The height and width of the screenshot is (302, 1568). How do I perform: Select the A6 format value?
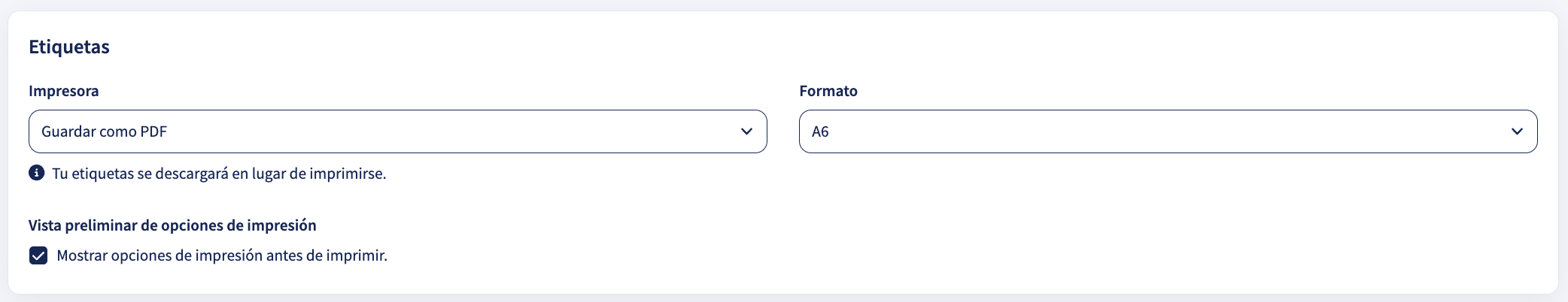[x=820, y=131]
